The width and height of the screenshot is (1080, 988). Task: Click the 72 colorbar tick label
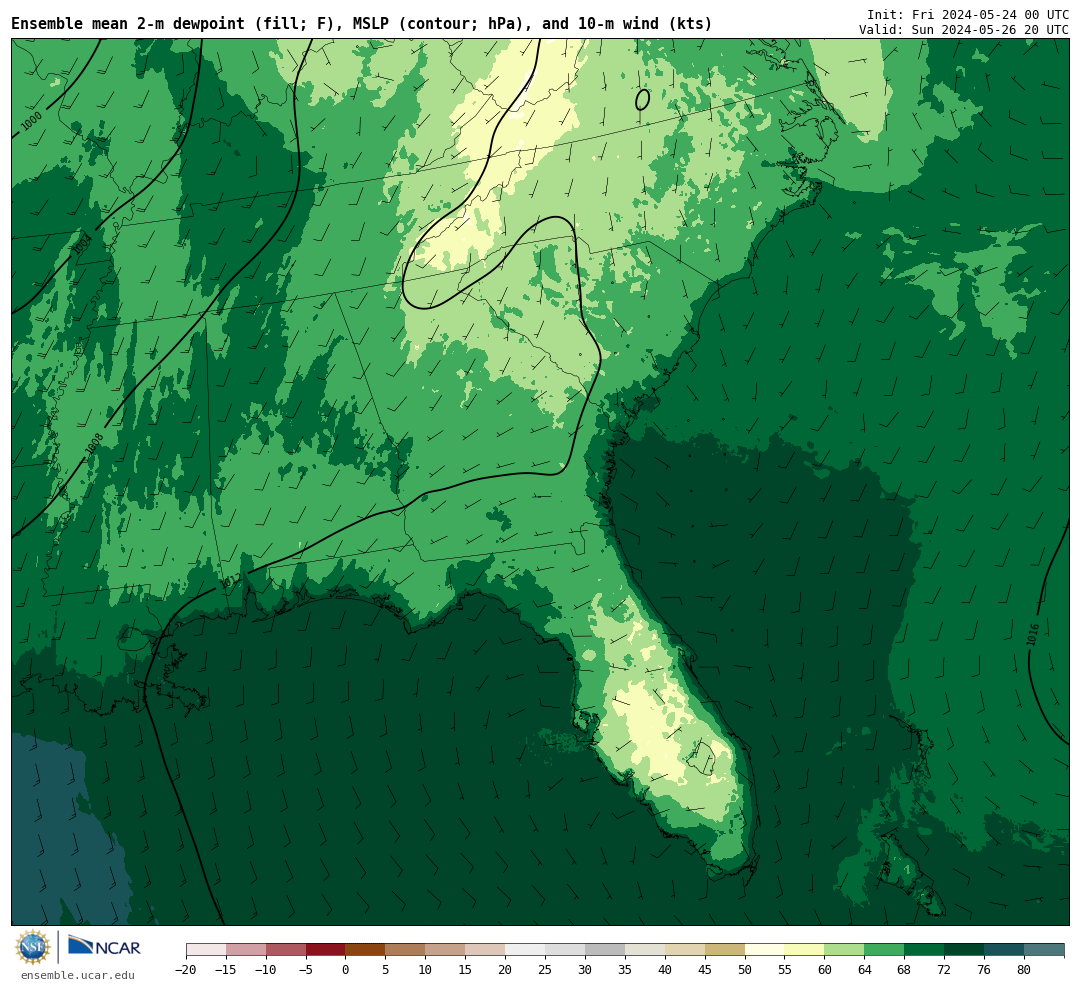[x=944, y=970]
